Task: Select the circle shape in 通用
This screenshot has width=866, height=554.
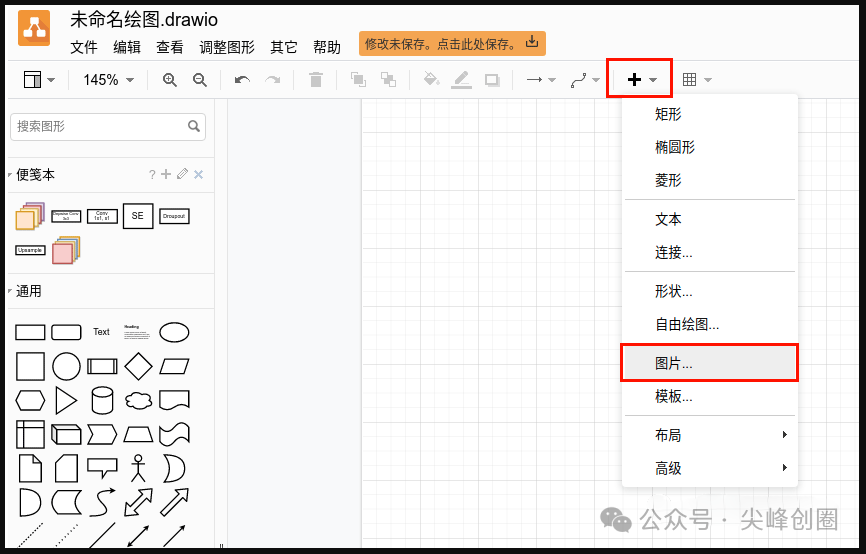Action: pos(66,366)
